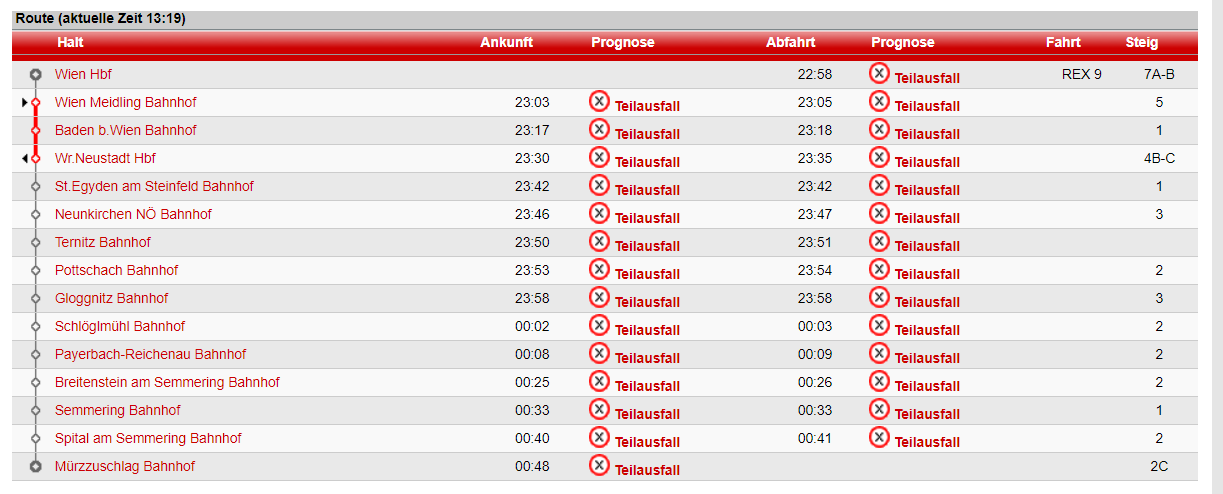The width and height of the screenshot is (1223, 494).
Task: Click the Ankunft column header
Action: pos(506,42)
